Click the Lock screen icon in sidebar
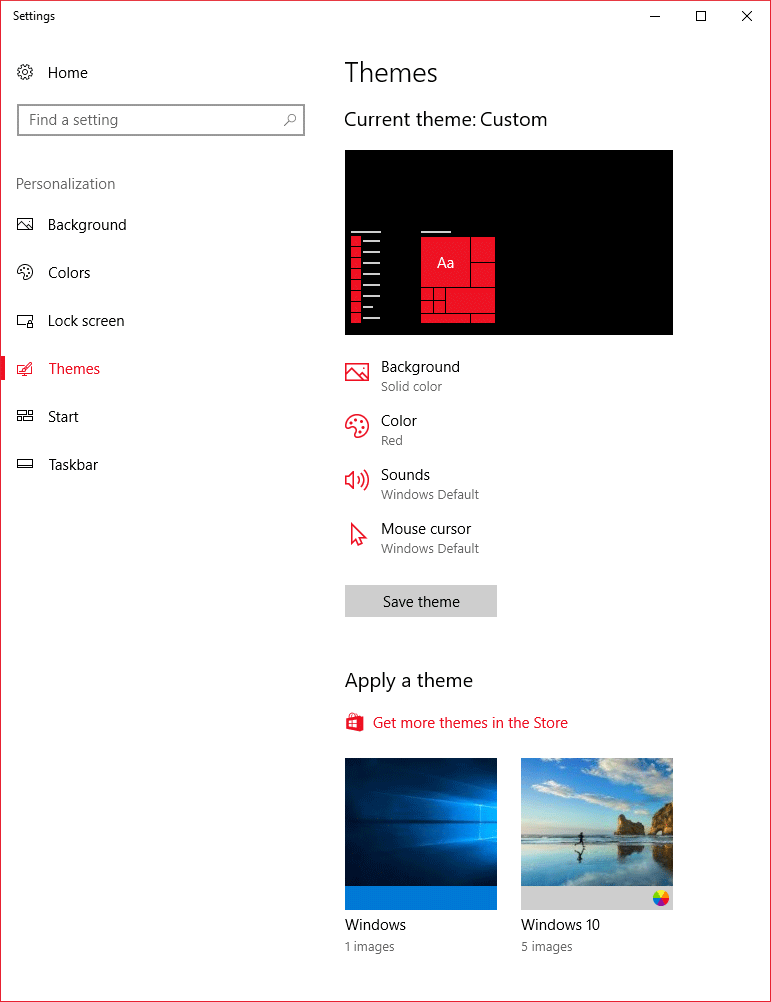The image size is (771, 1002). click(25, 321)
